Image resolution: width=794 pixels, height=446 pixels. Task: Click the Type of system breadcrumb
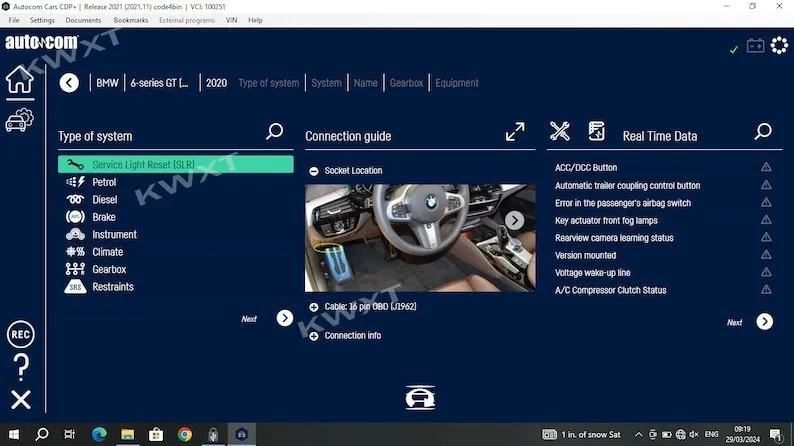click(268, 83)
